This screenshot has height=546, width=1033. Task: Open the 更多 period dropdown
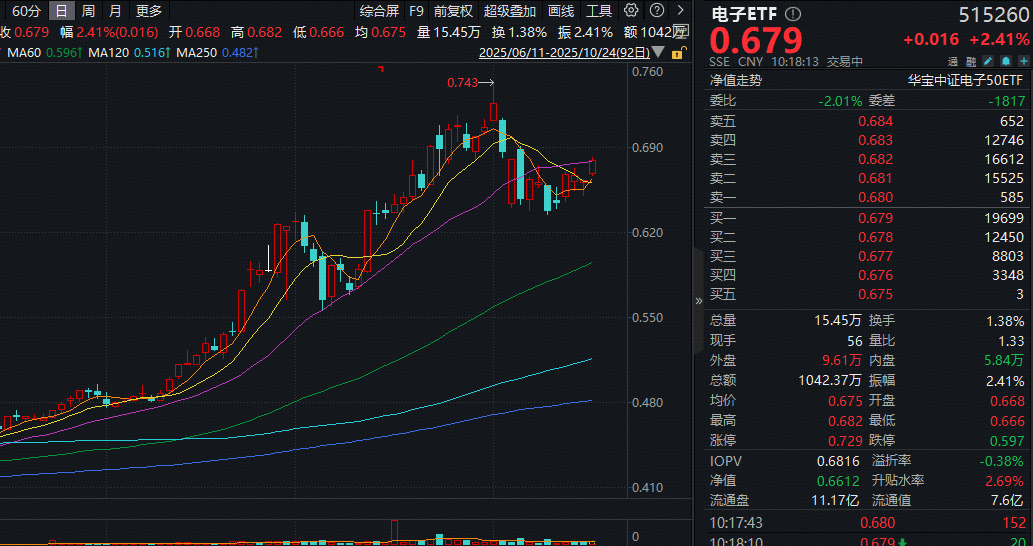pos(149,11)
